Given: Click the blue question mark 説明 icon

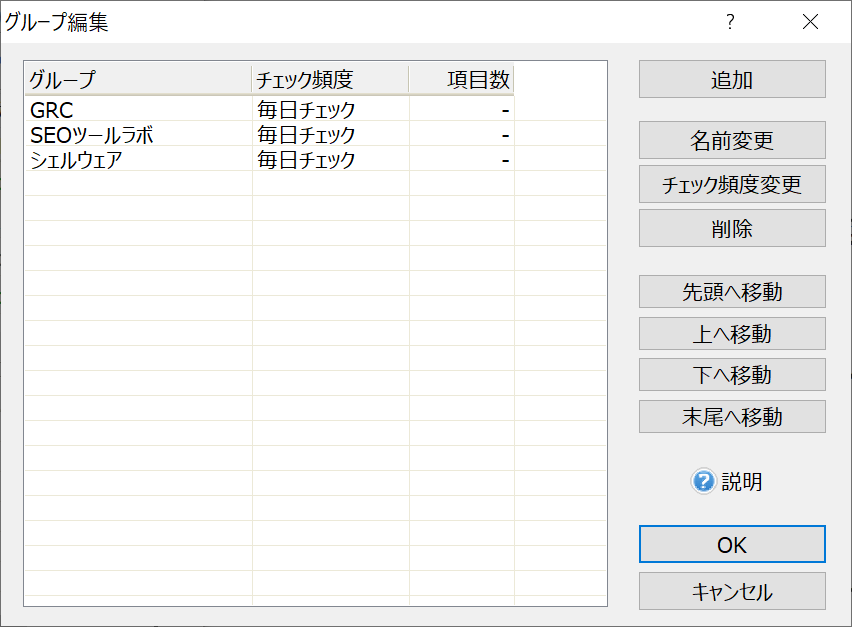Looking at the screenshot, I should [704, 481].
